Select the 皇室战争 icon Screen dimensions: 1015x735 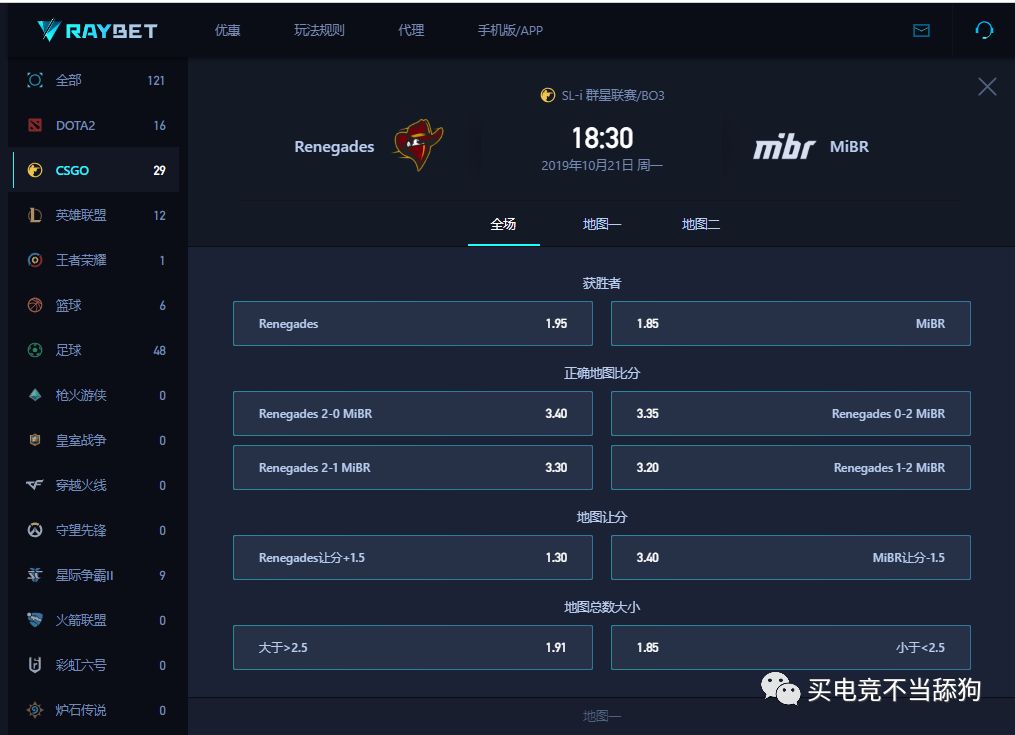tap(35, 440)
